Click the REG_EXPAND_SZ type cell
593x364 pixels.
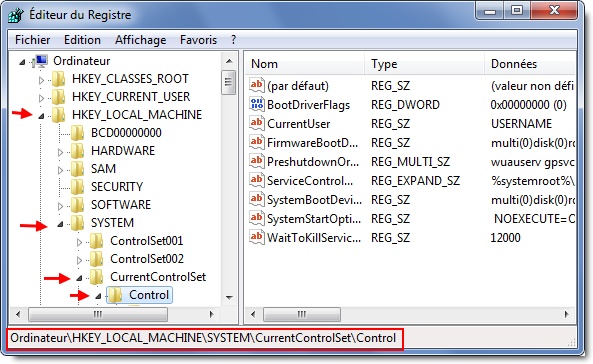(x=415, y=181)
